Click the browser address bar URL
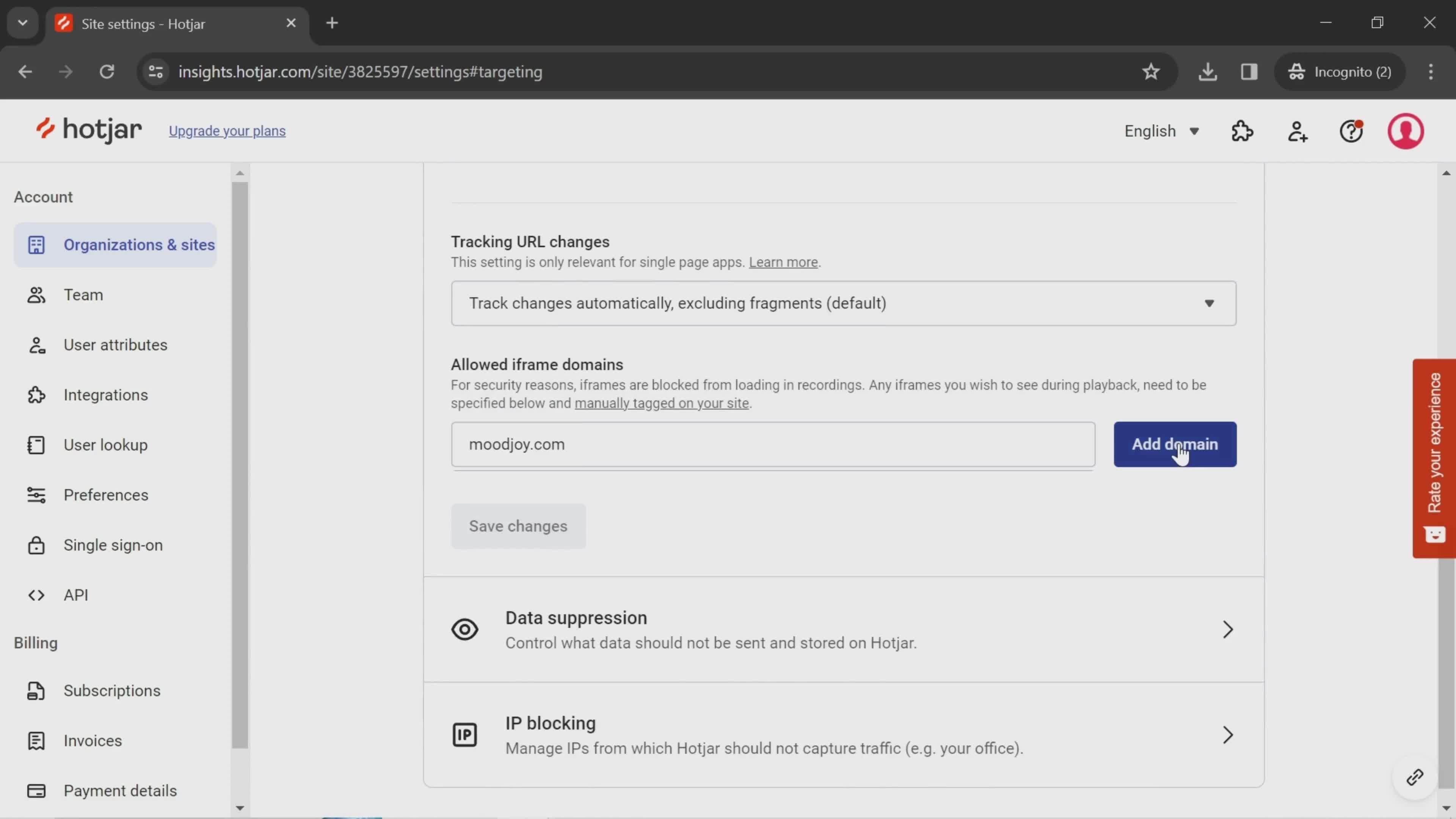The image size is (1456, 819). [x=361, y=72]
